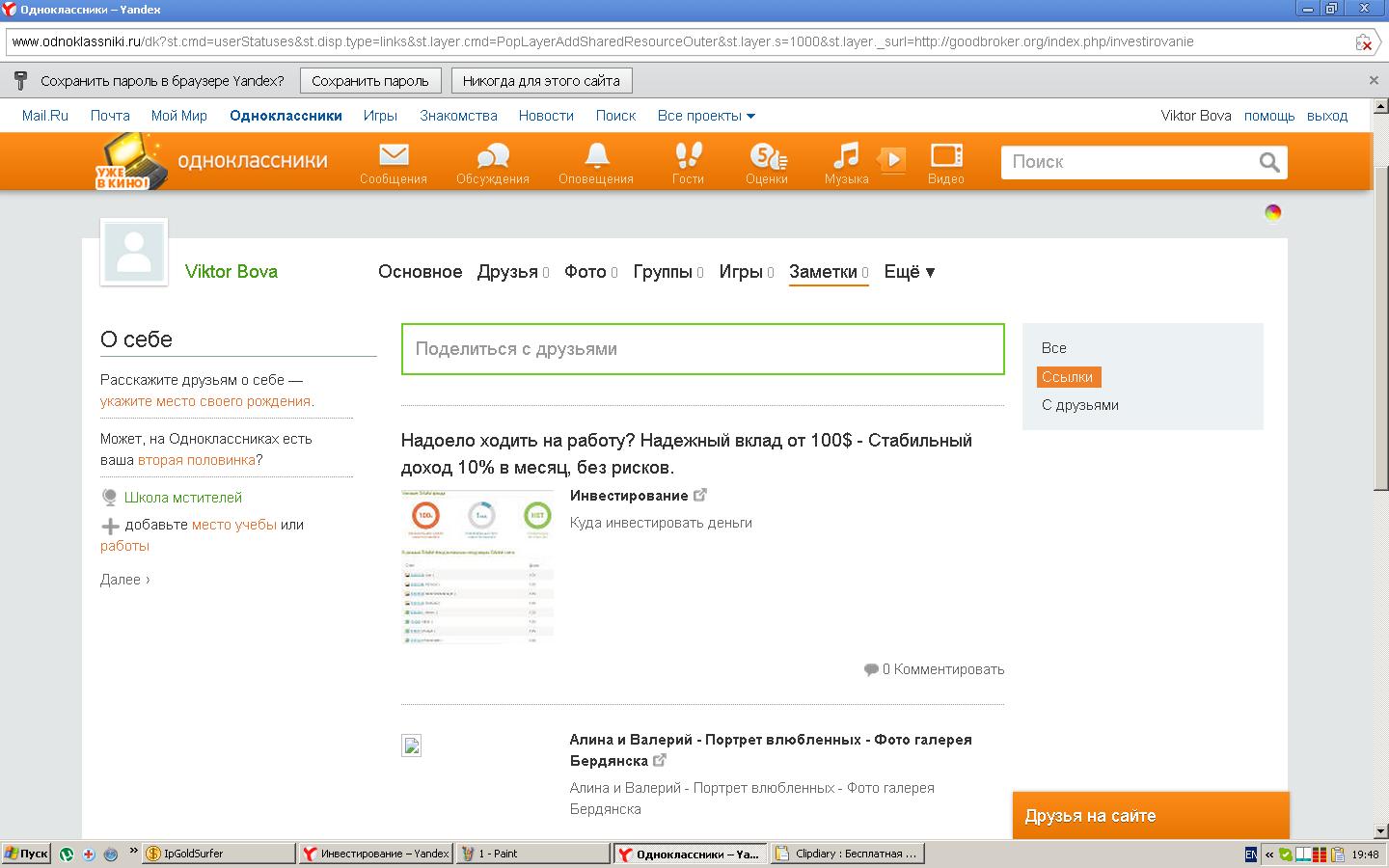This screenshot has width=1389, height=868.
Task: Open the Видео video icon
Action: (x=946, y=162)
